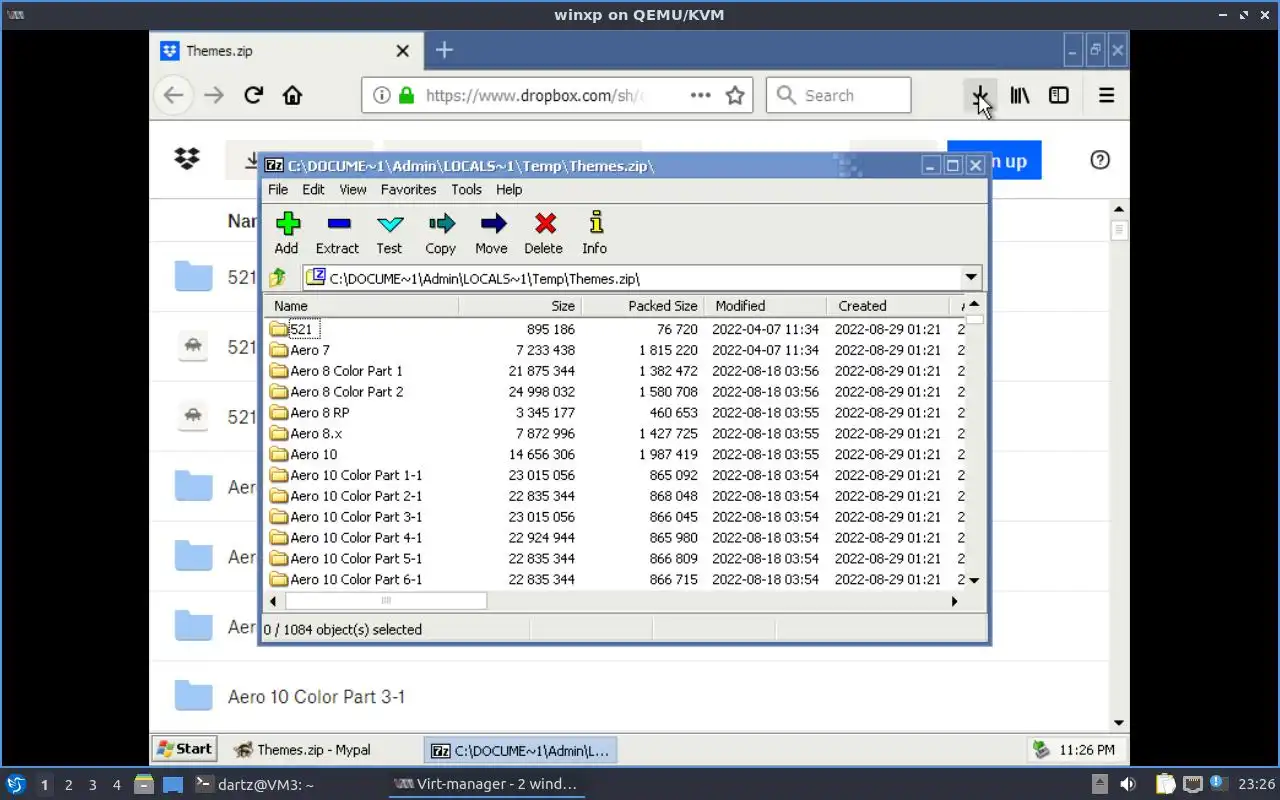This screenshot has height=800, width=1280.
Task: Open the File menu in 7-Zip
Action: tap(278, 189)
